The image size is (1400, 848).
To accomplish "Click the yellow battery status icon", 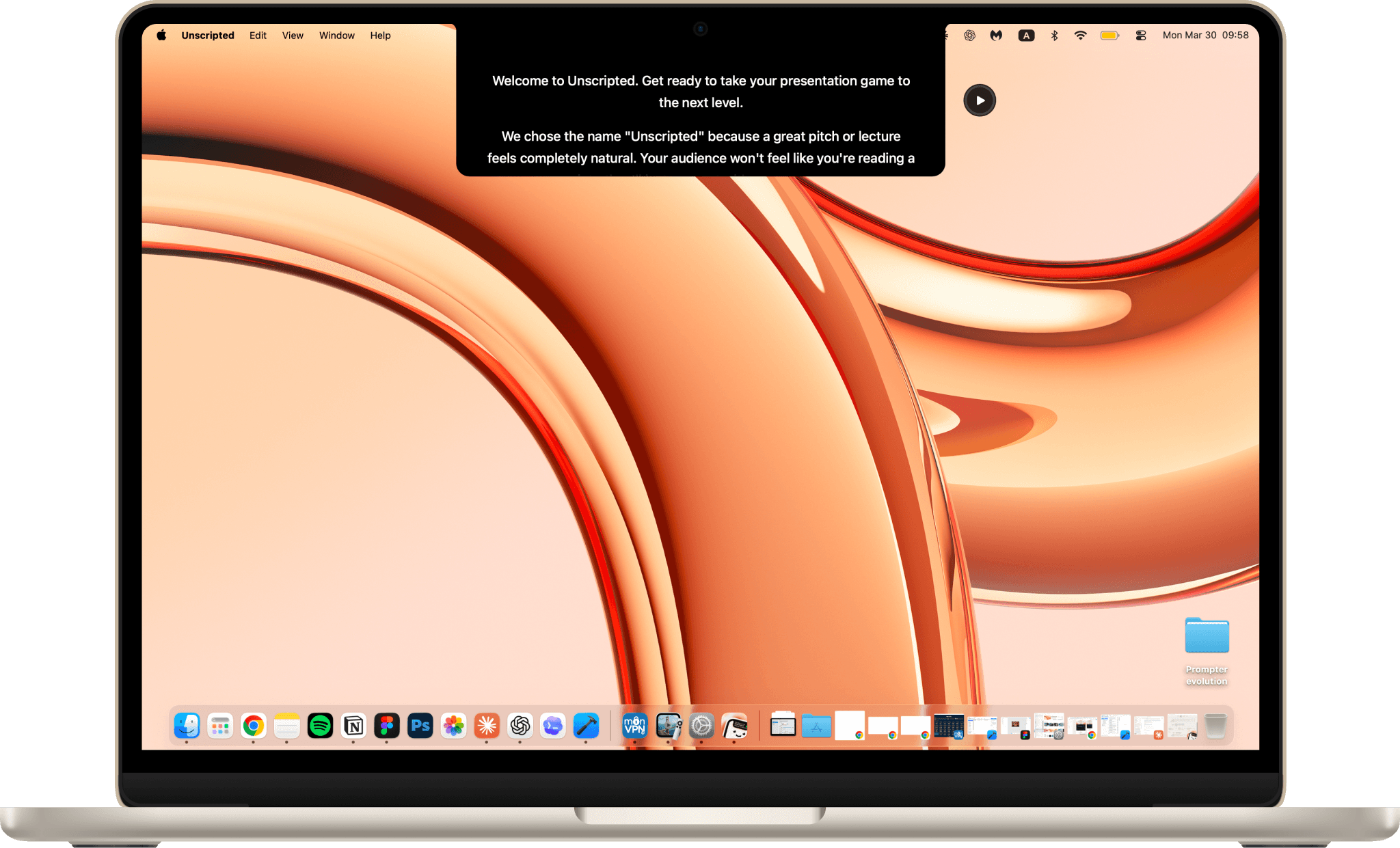I will (x=1109, y=36).
